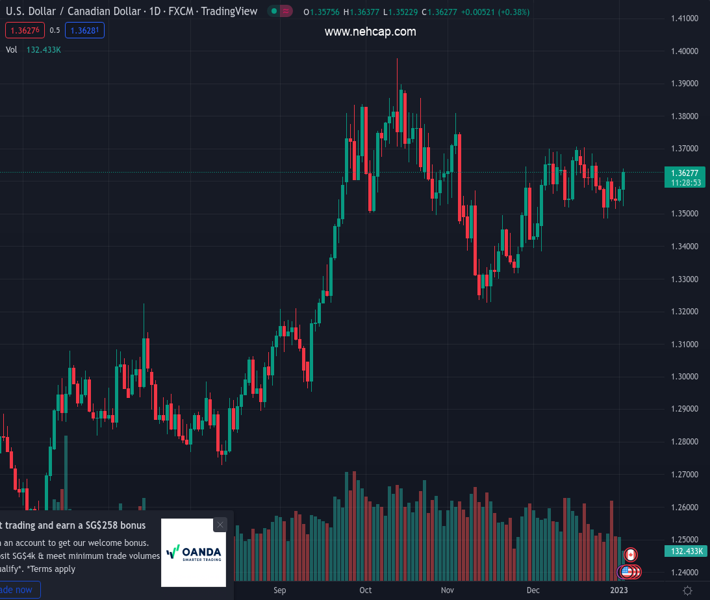
Task: Click the volume label 132.433K on price axis
Action: 685,551
